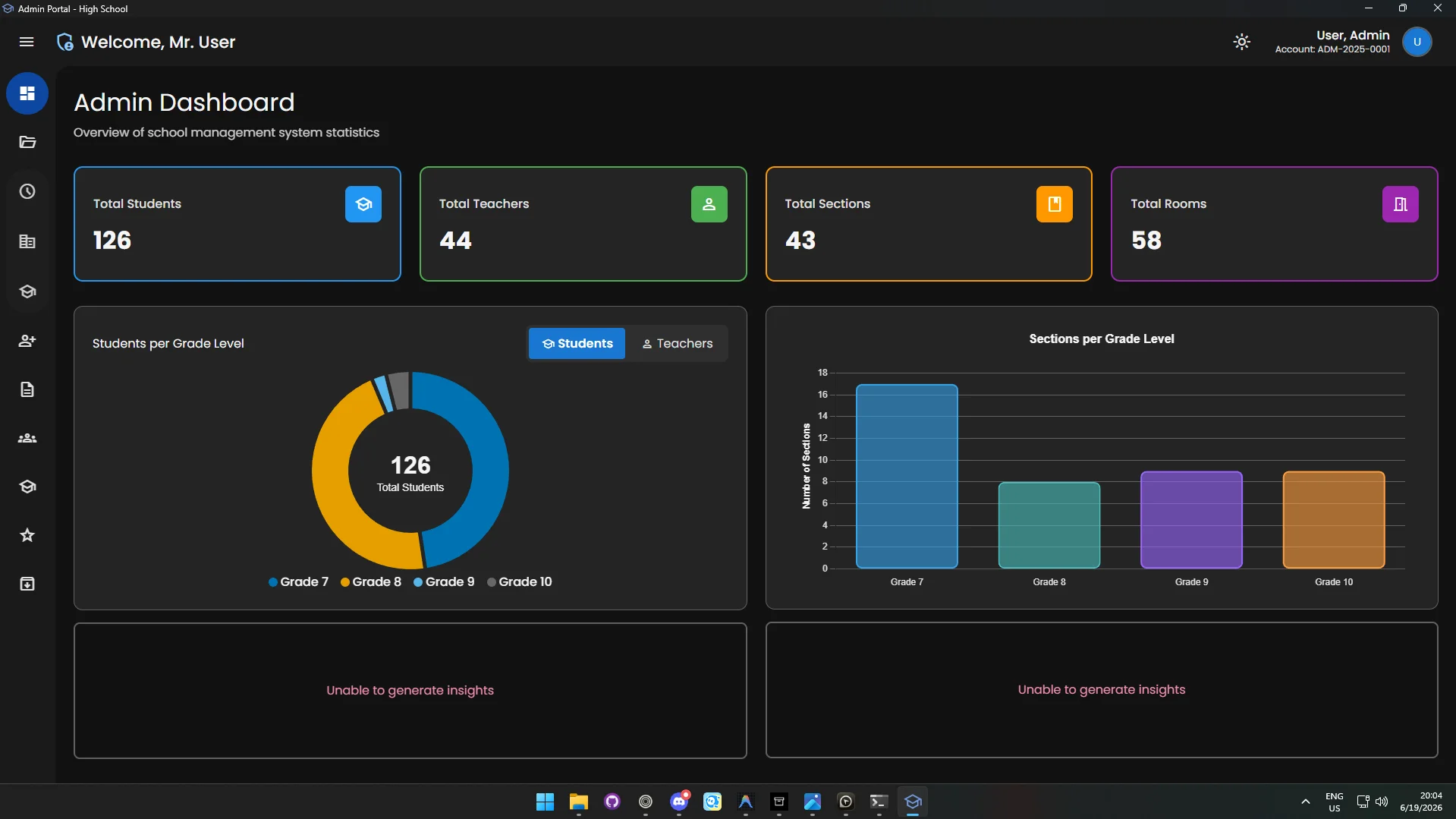The image size is (1456, 819).
Task: Click the graduation cap icon below building icon in sidebar
Action: click(27, 291)
